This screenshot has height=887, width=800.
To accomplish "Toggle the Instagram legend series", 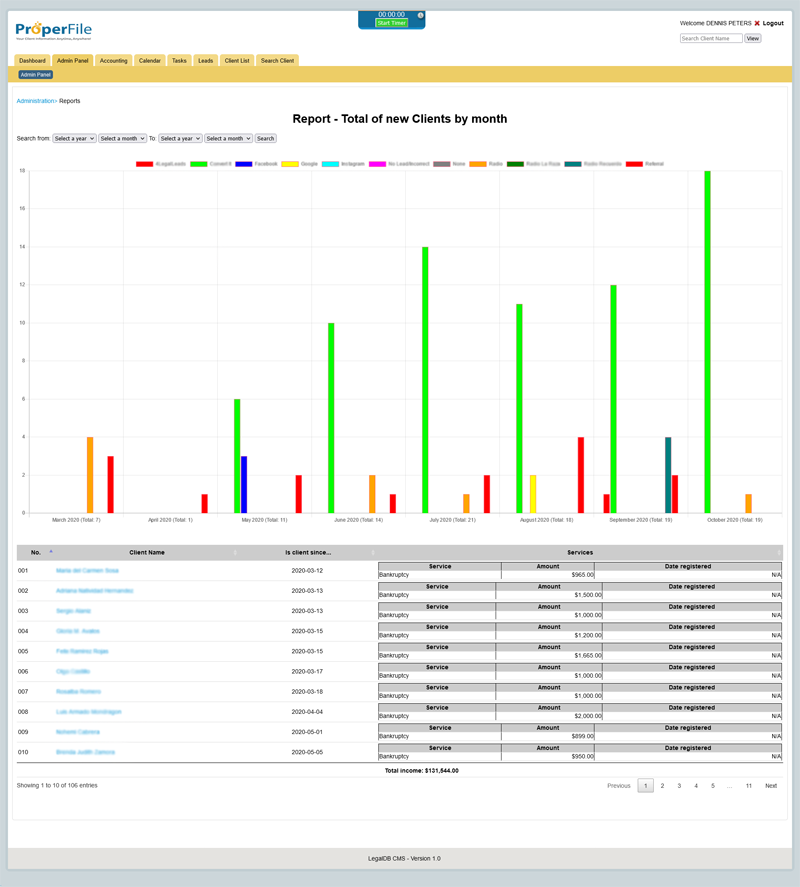I will click(x=344, y=163).
